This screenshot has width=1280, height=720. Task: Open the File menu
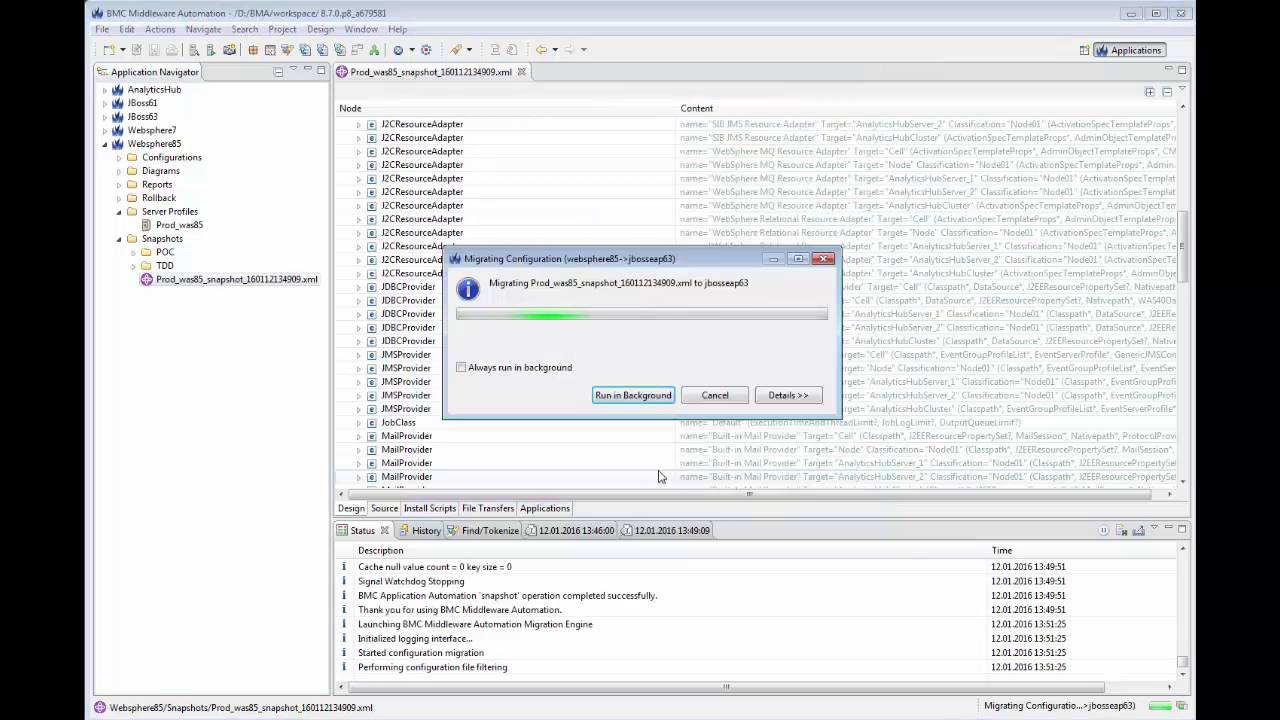tap(102, 29)
